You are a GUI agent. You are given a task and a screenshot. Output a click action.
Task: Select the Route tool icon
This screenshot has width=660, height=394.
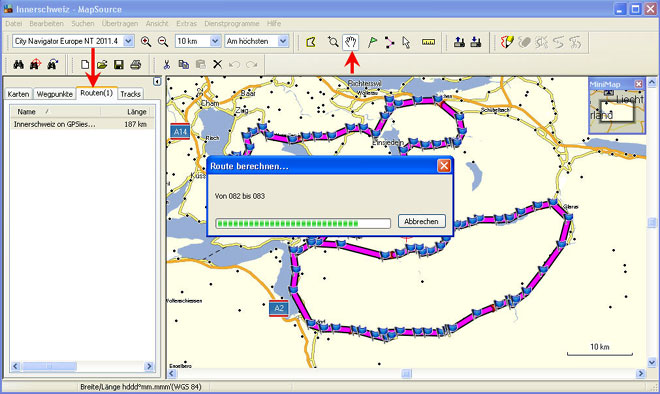coord(389,42)
